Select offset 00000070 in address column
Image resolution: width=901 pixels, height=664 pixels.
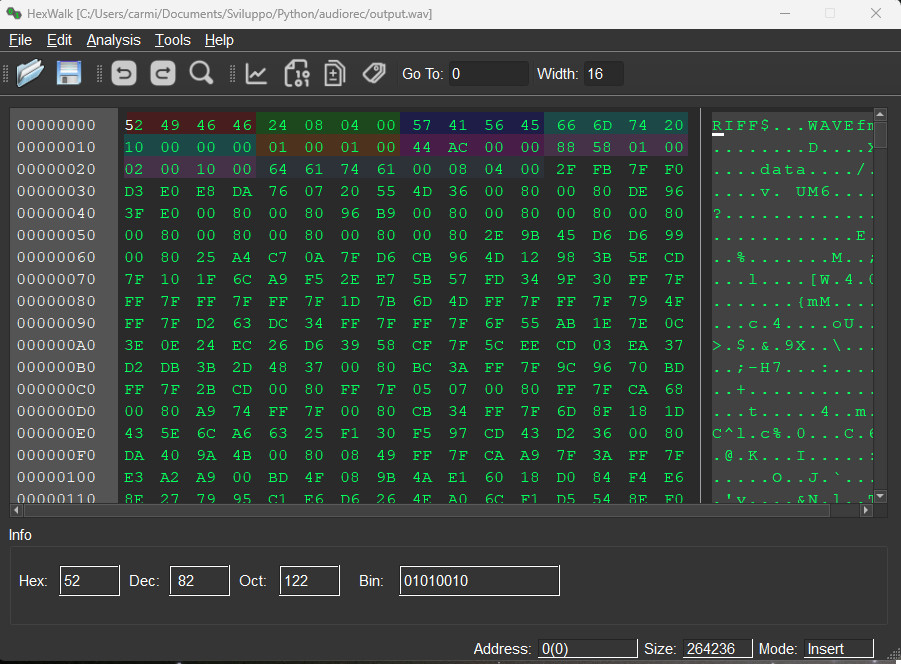coord(56,279)
